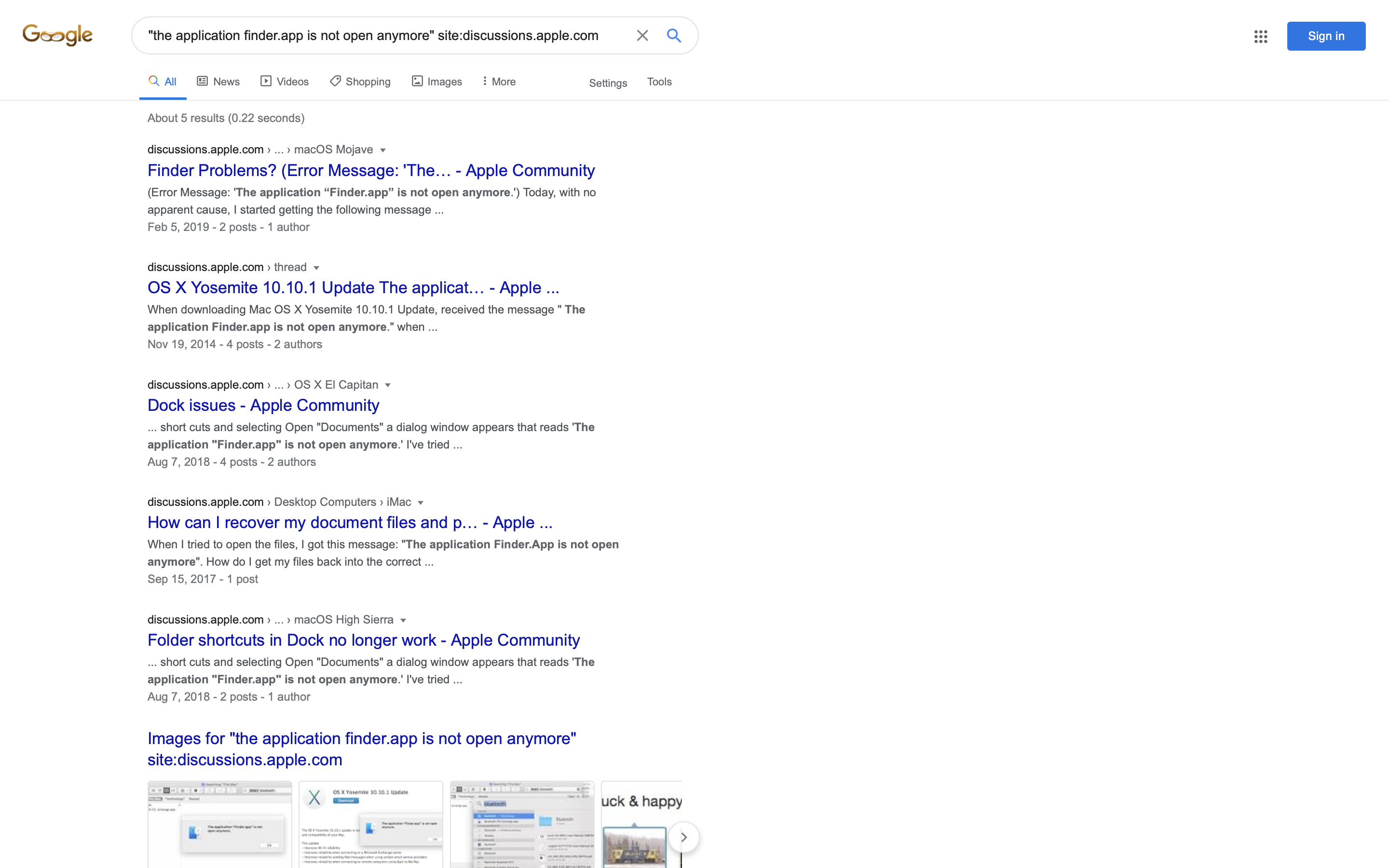Image resolution: width=1389 pixels, height=868 pixels.
Task: Expand dropdown arrow next to OS X El Capitan
Action: (x=387, y=385)
